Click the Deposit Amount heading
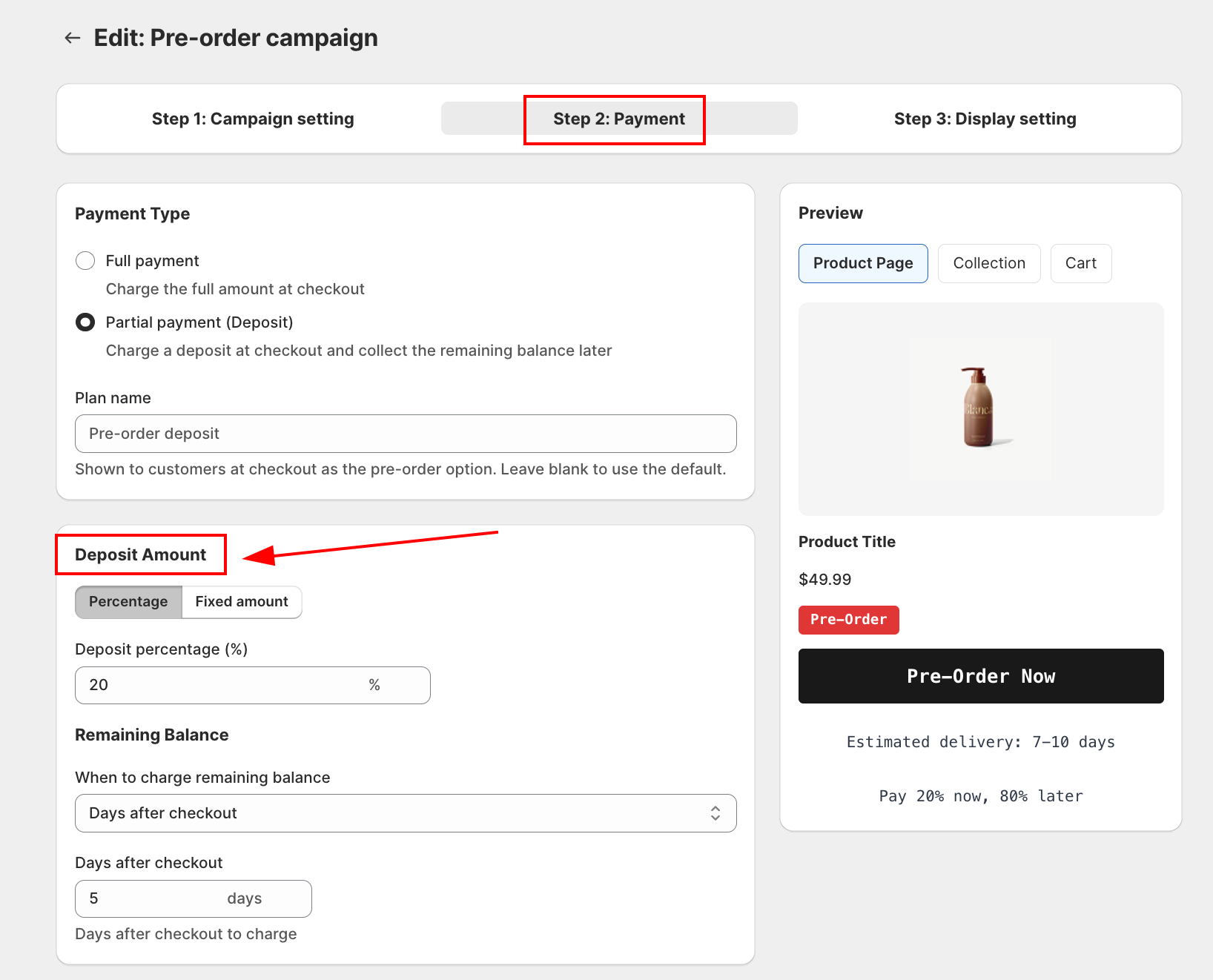 (x=140, y=554)
